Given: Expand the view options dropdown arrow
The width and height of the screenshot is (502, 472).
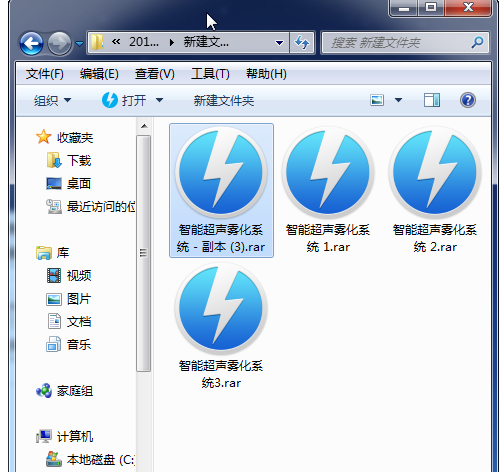Looking at the screenshot, I should [398, 100].
